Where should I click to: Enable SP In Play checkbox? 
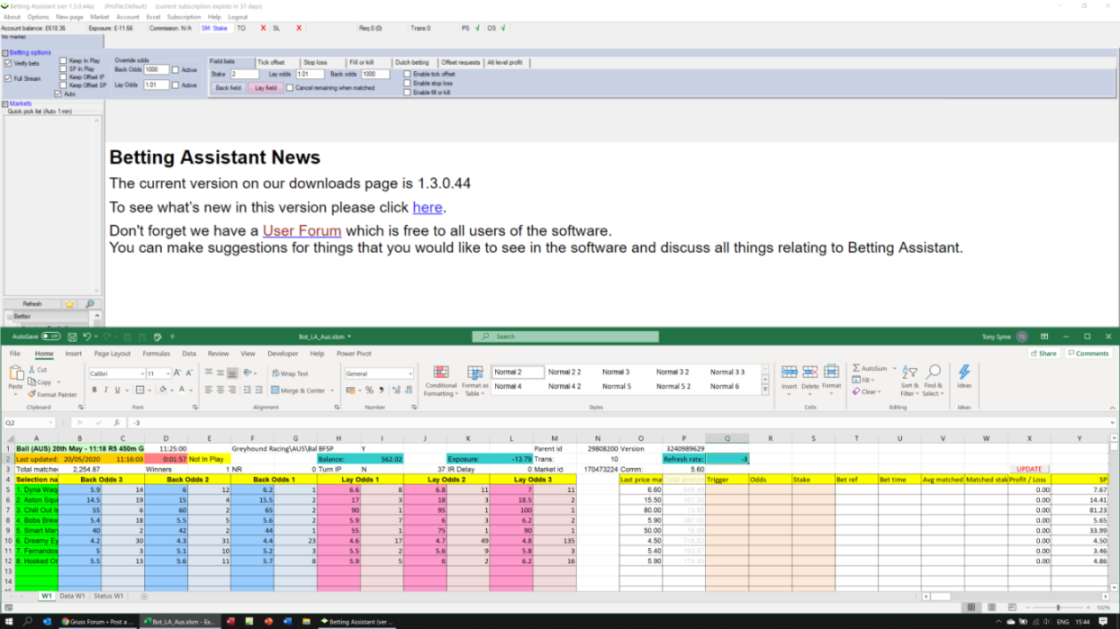[x=63, y=69]
